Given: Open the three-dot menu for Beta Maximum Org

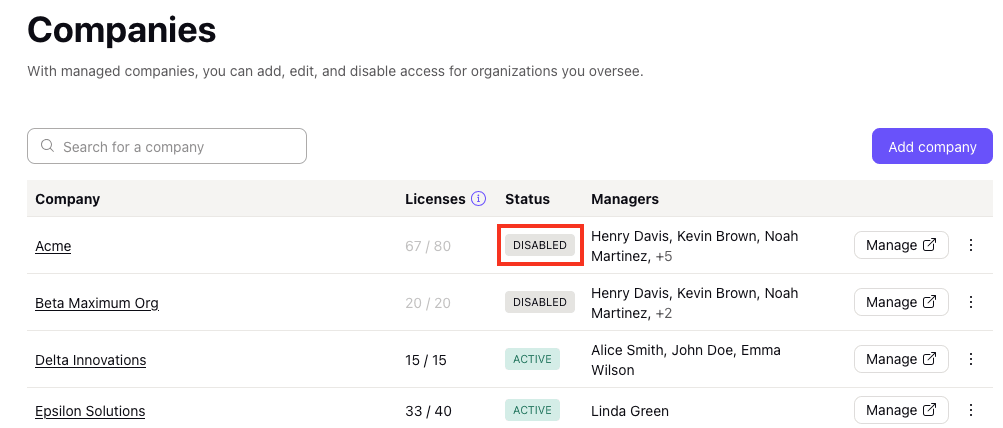Looking at the screenshot, I should 970,302.
